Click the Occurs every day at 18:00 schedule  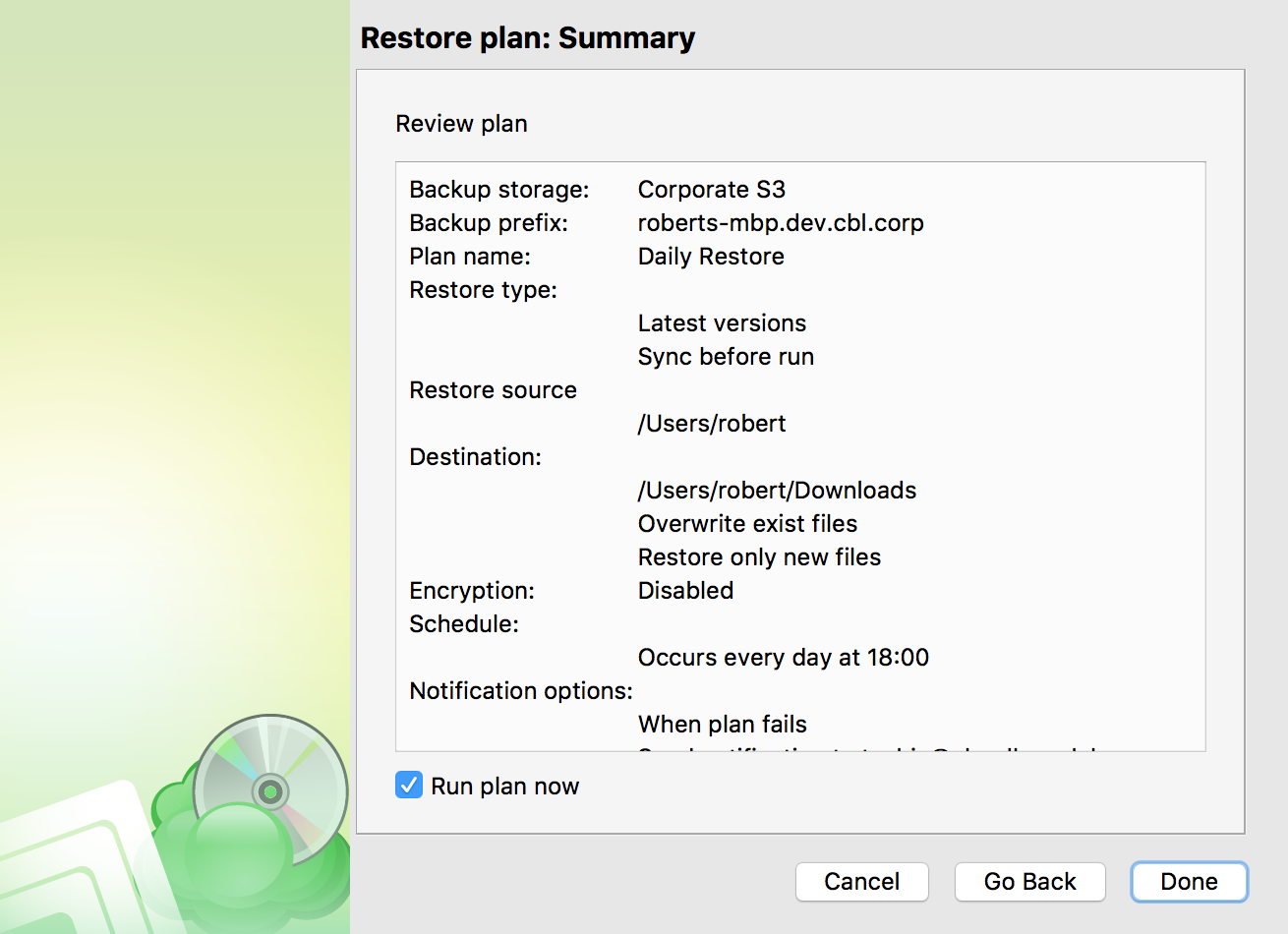coord(783,658)
